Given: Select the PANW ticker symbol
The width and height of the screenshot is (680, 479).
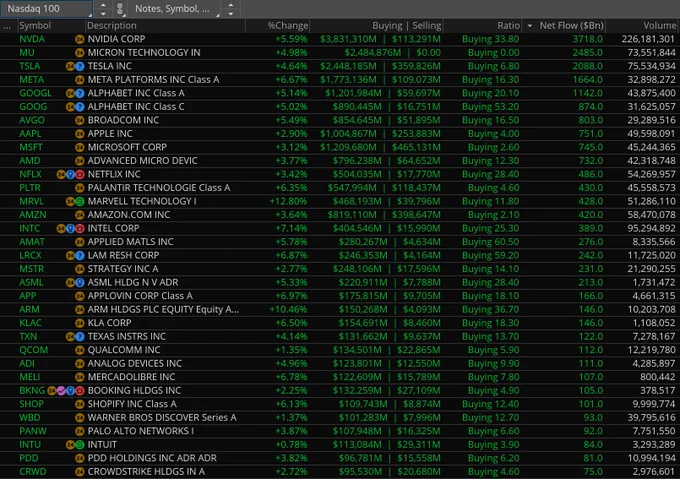Looking at the screenshot, I should click(x=33, y=431).
